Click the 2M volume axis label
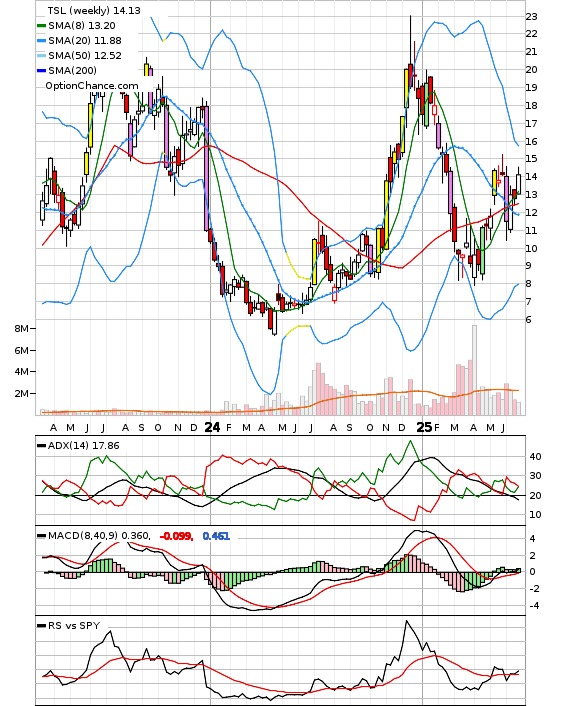 pyautogui.click(x=21, y=394)
